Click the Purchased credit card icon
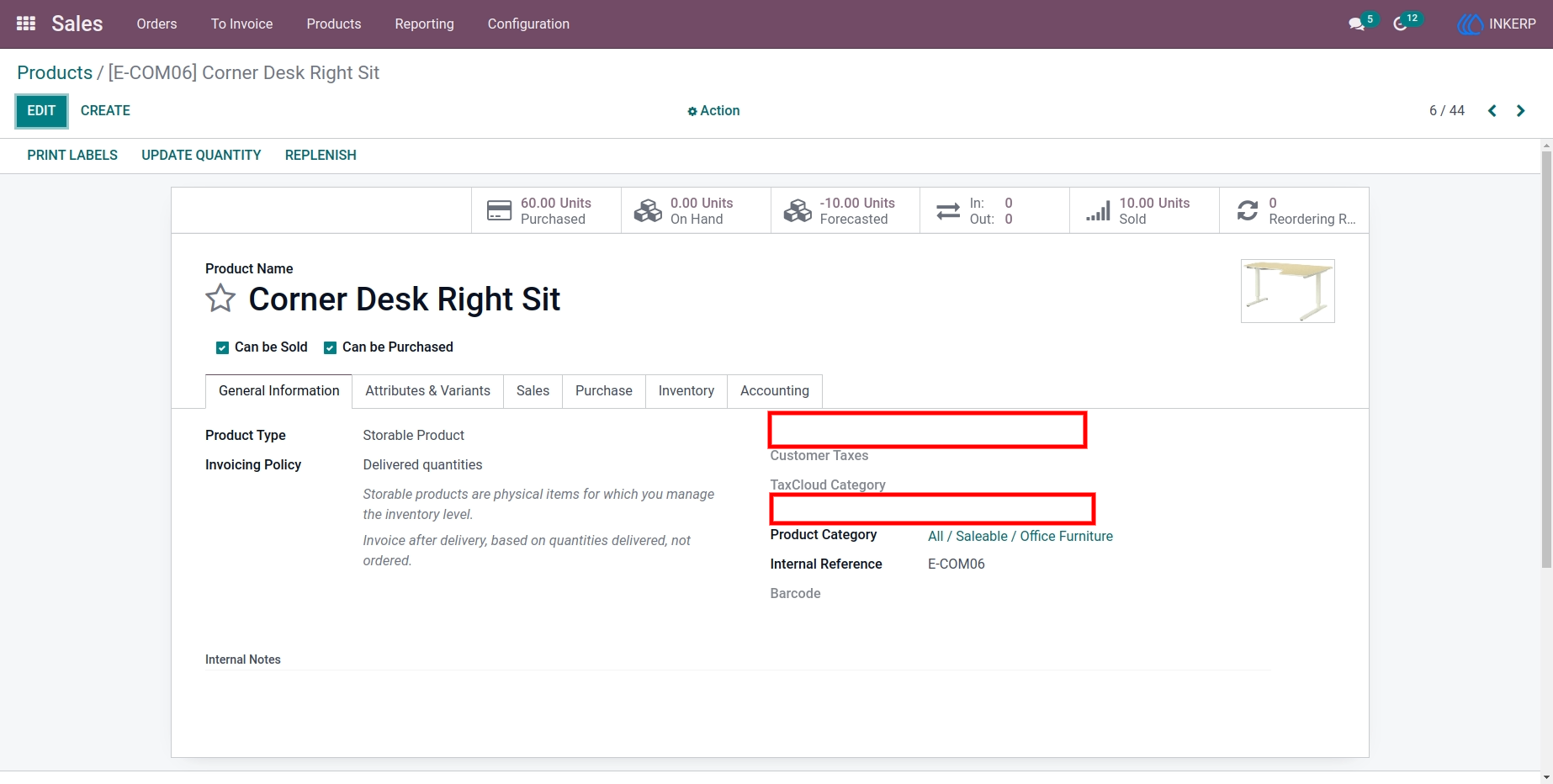This screenshot has width=1553, height=784. 499,210
